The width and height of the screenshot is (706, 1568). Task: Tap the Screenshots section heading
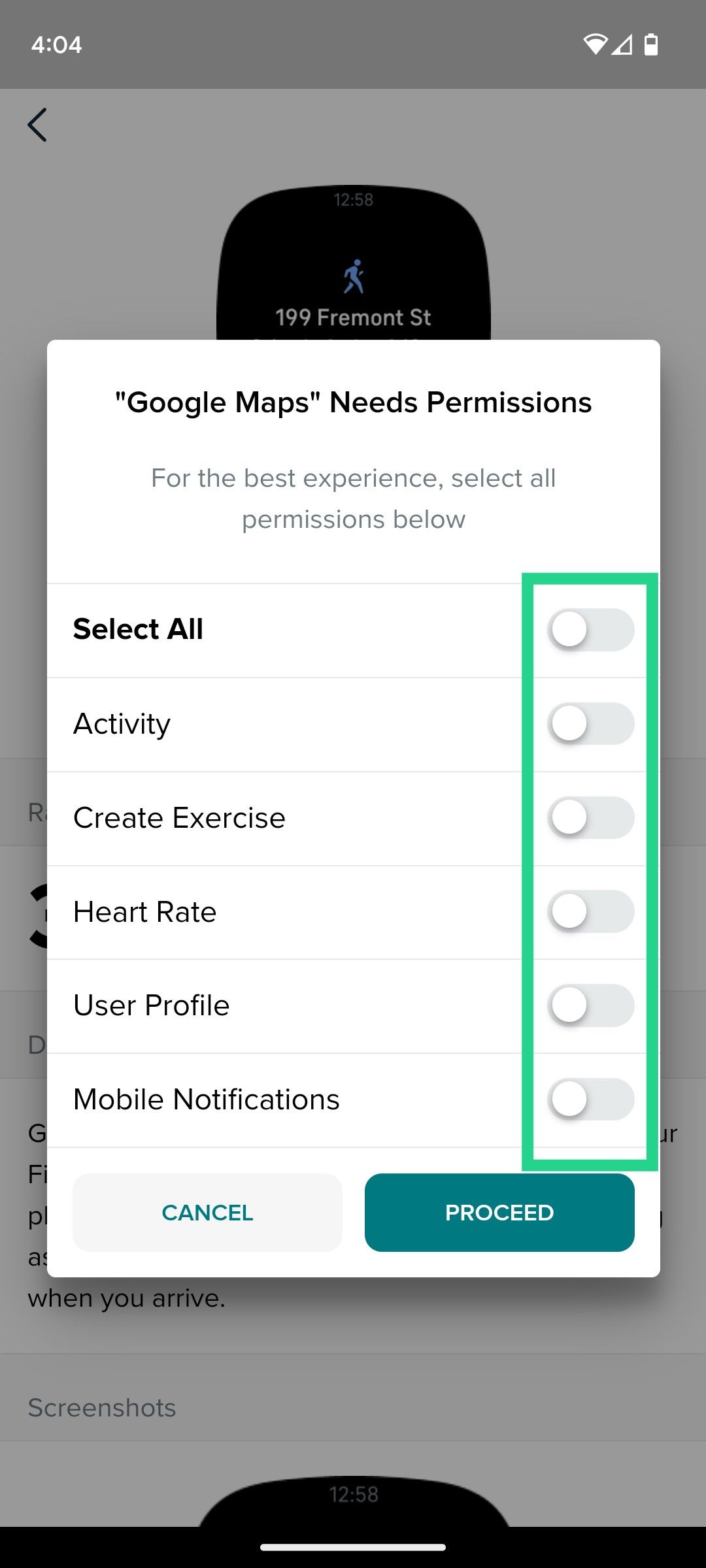coord(102,1408)
